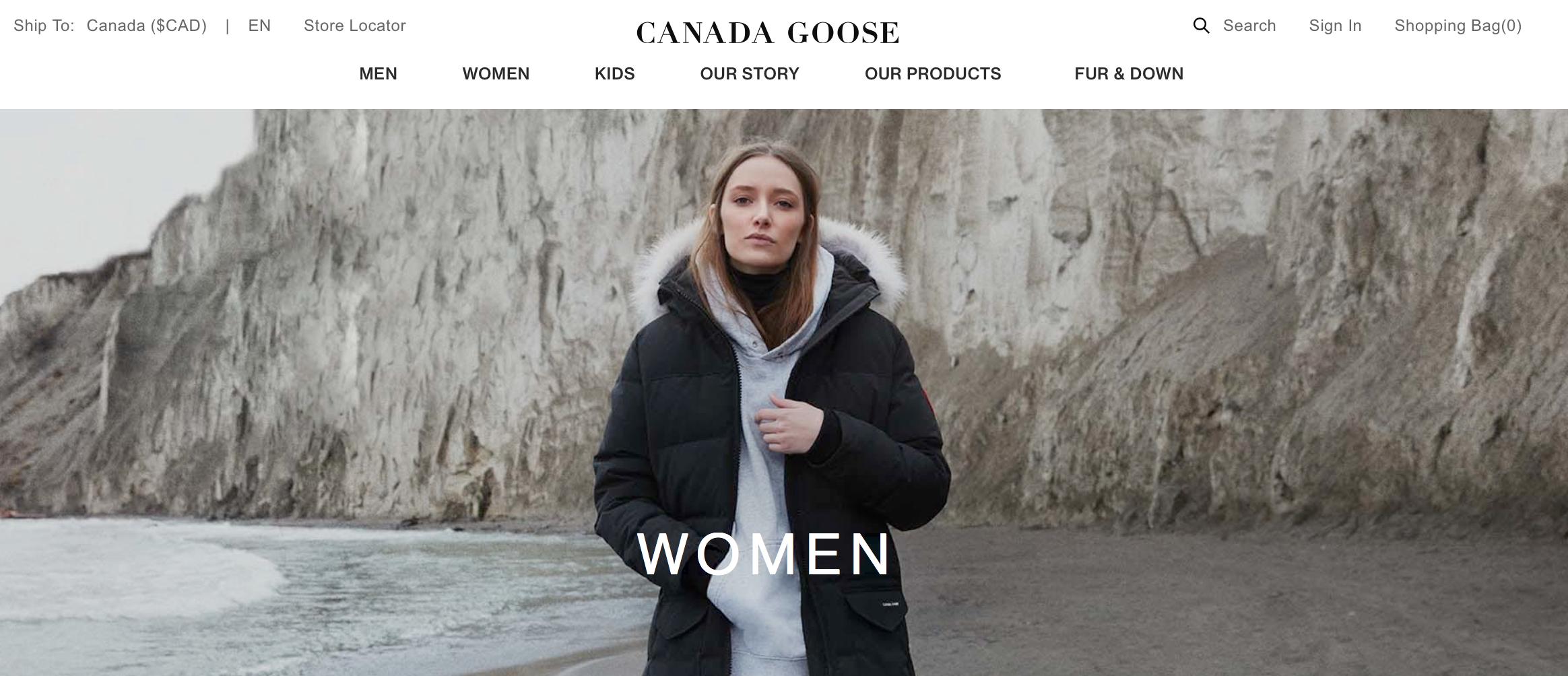Open the MEN menu
1568x676 pixels.
[x=378, y=73]
